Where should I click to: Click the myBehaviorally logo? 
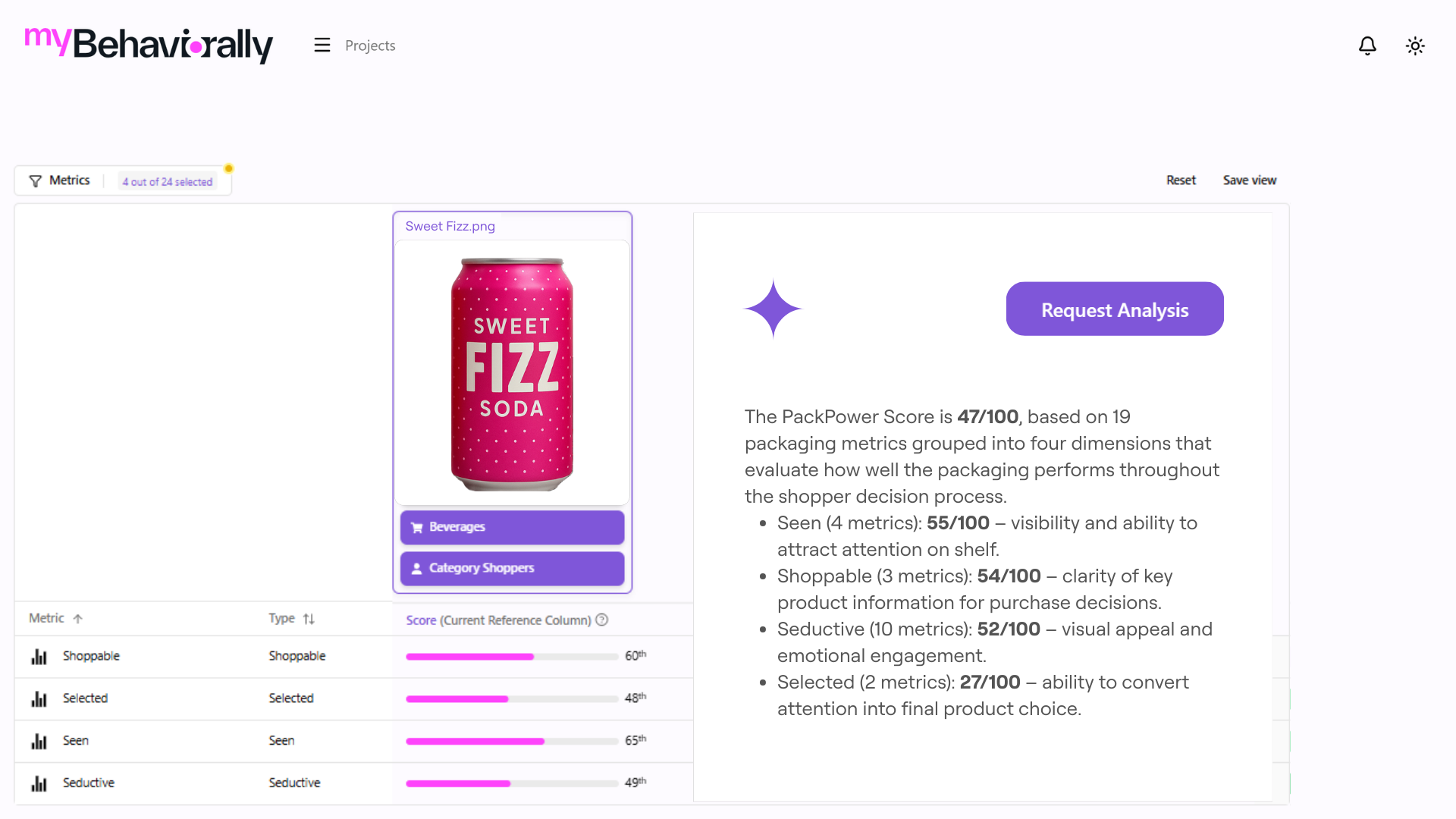point(149,45)
